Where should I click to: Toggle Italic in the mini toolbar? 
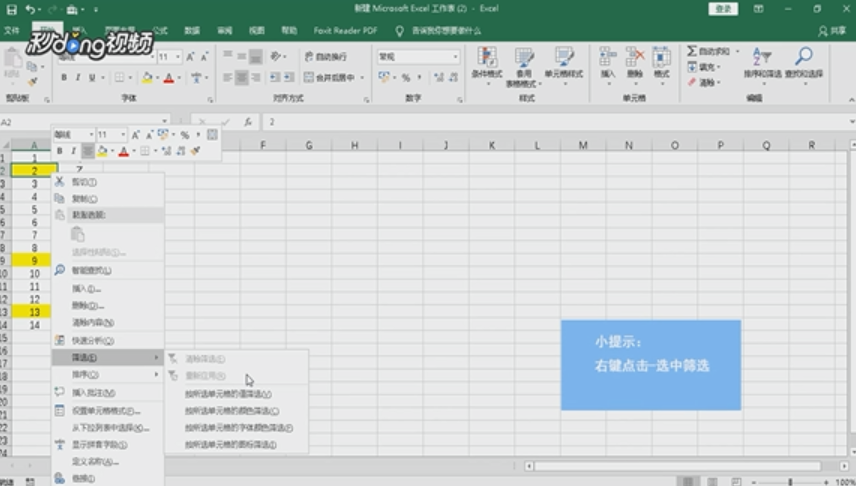[x=73, y=151]
